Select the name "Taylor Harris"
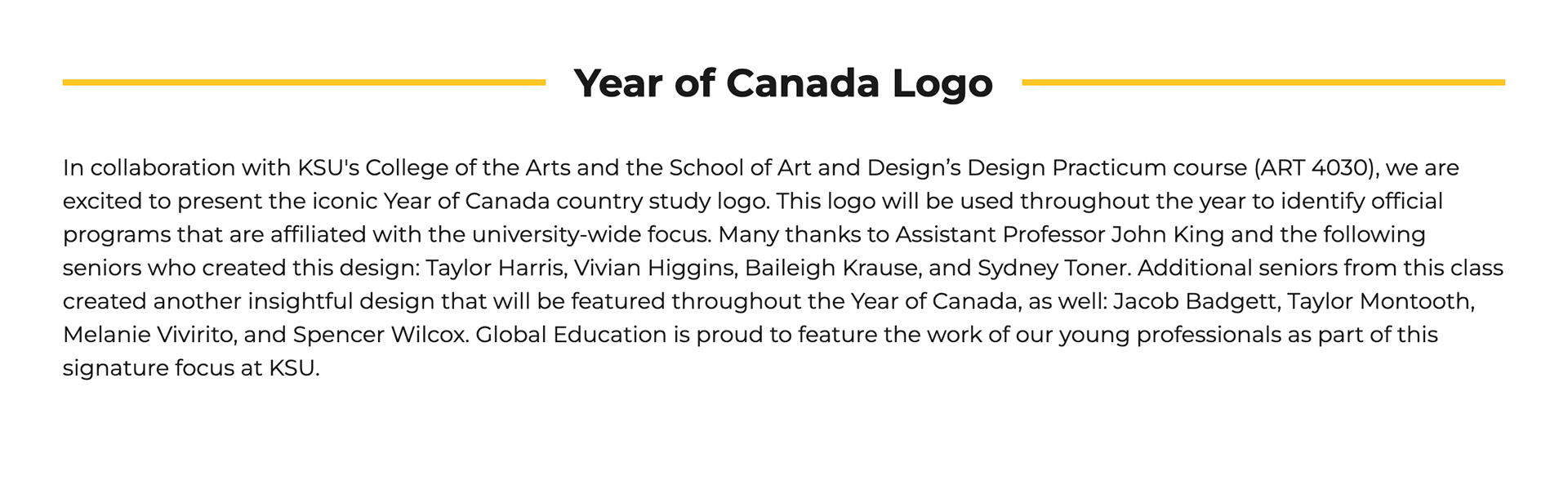Viewport: 1568px width, 498px height. pyautogui.click(x=496, y=269)
